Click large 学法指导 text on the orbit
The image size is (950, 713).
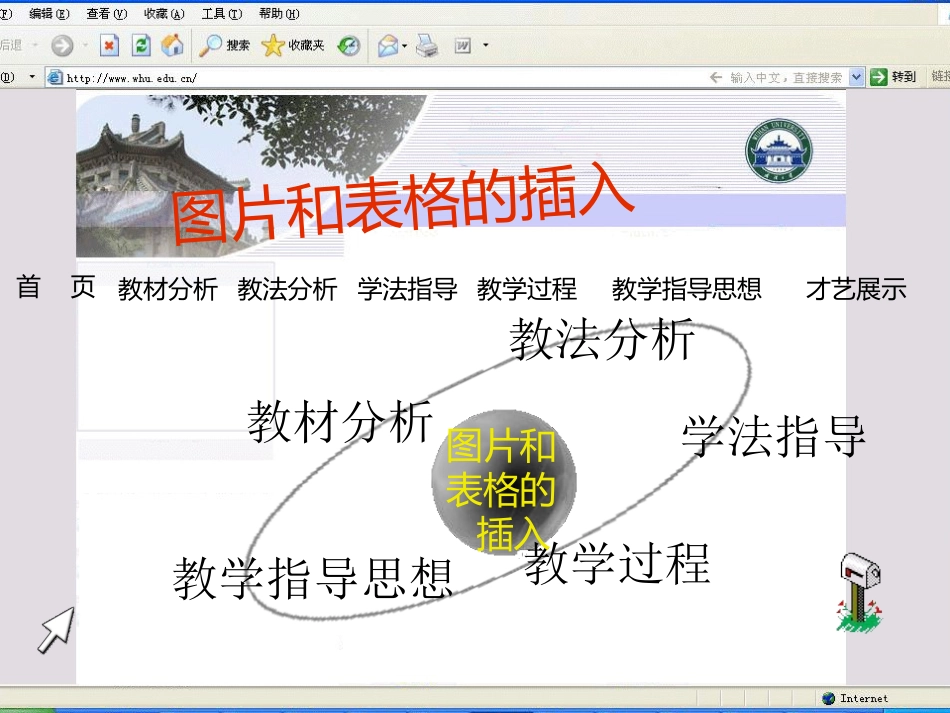pos(774,436)
